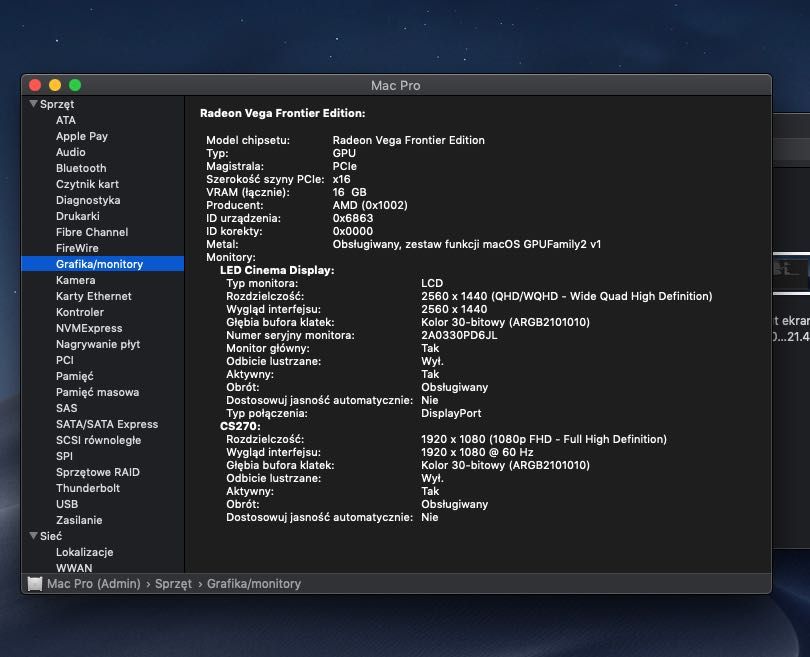Select ATA in the sidebar
810x657 pixels.
point(66,120)
